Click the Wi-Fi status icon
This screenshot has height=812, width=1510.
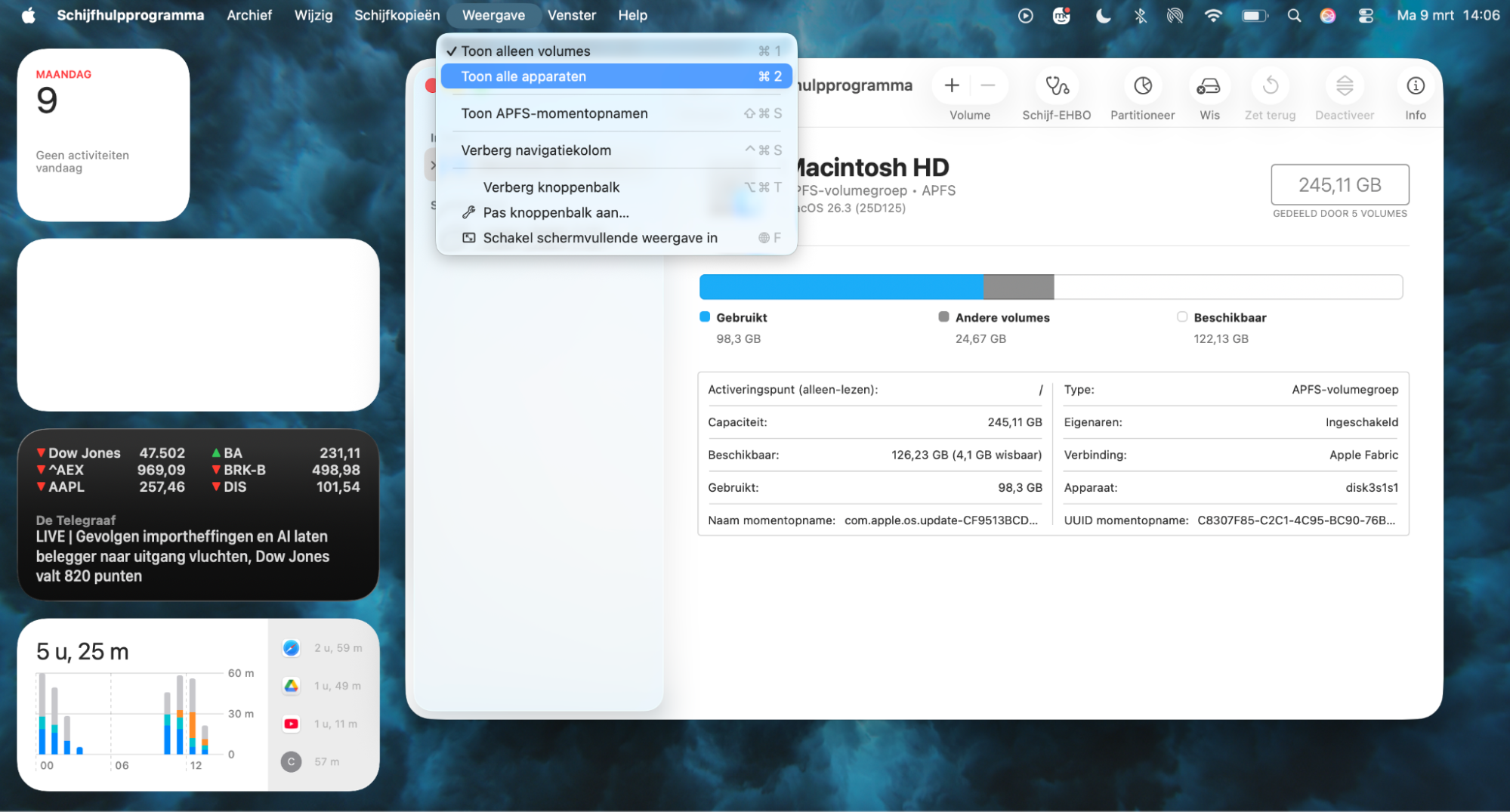click(1213, 15)
